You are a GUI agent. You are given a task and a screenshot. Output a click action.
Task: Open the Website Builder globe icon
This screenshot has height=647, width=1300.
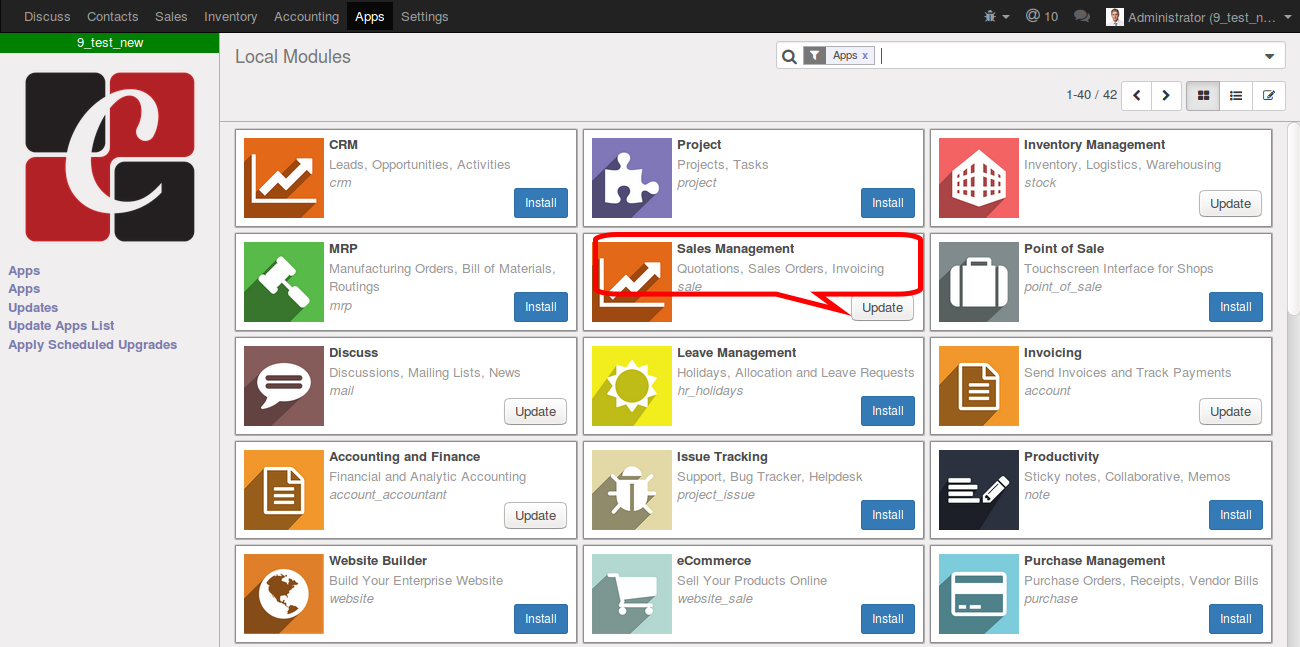[x=284, y=594]
